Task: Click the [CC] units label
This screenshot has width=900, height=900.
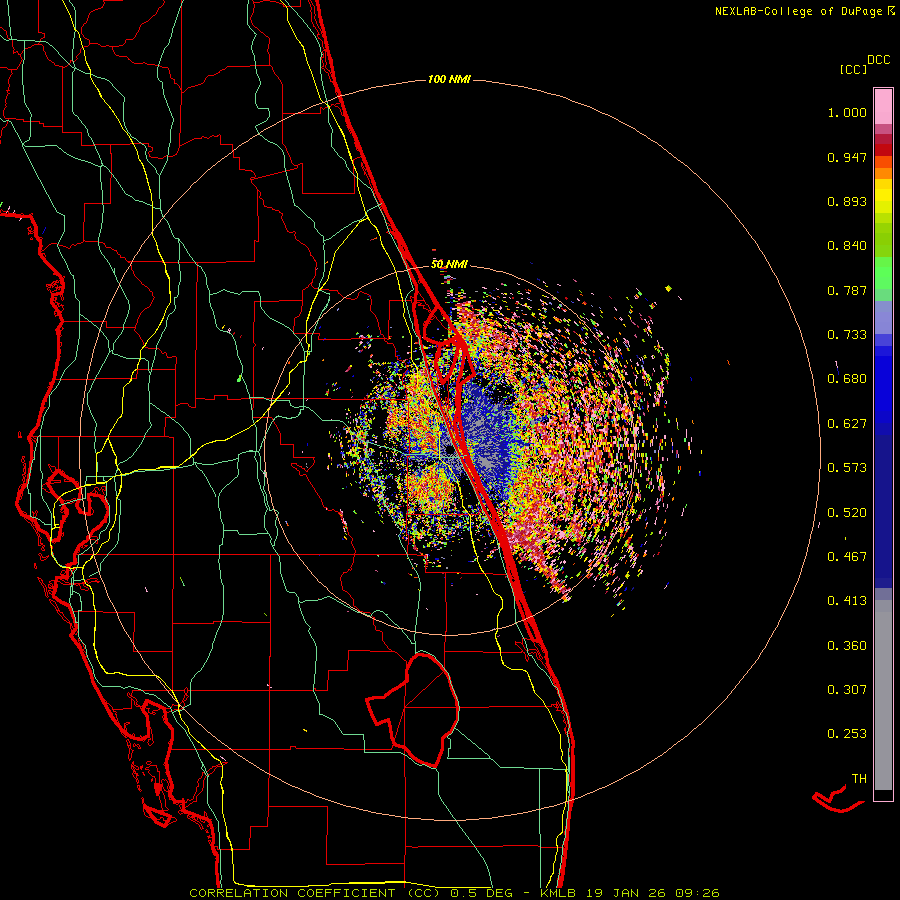Action: 853,69
